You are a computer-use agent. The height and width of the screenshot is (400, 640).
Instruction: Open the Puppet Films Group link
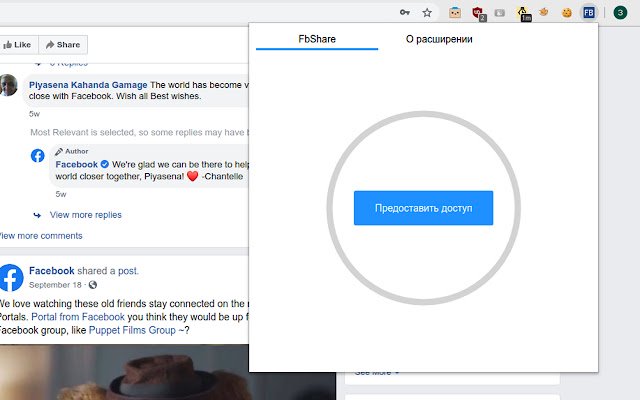[x=132, y=330]
